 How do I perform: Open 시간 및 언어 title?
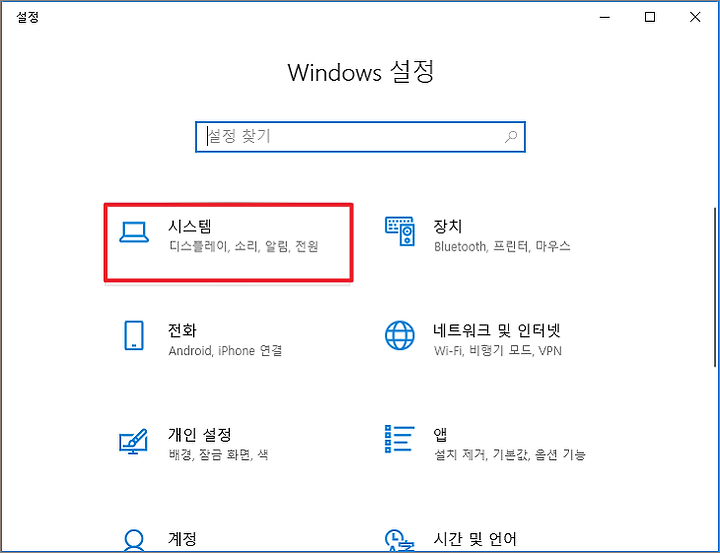[475, 539]
